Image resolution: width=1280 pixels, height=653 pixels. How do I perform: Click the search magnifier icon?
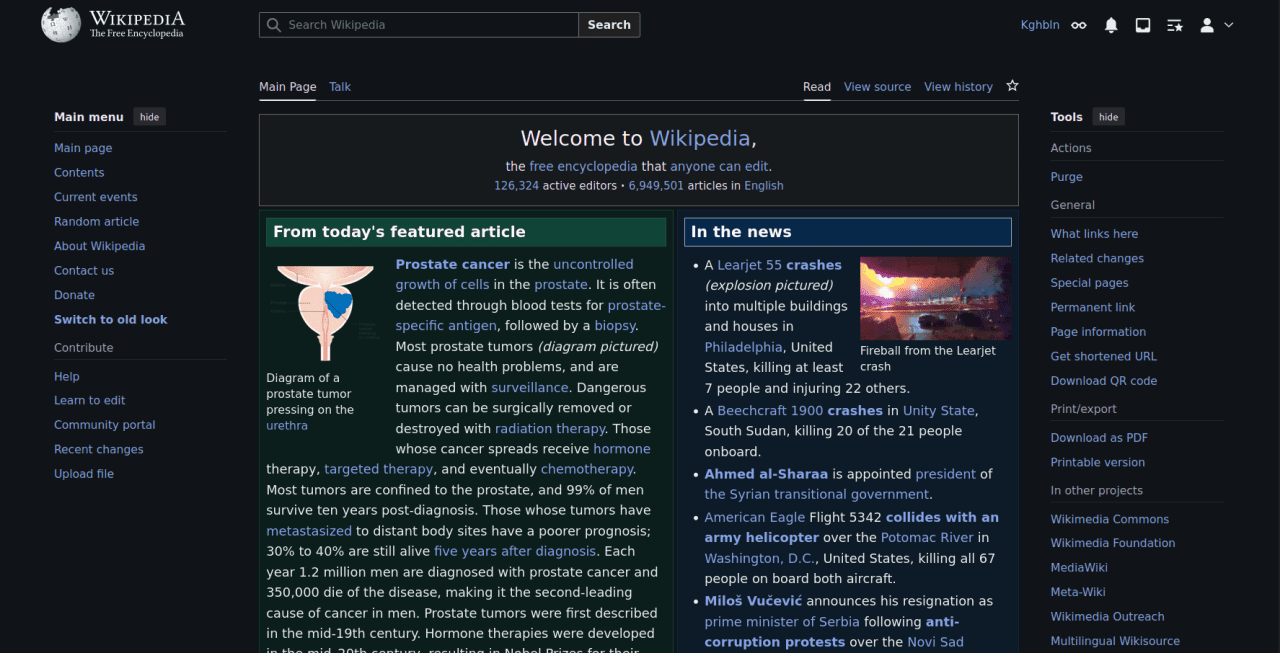click(x=272, y=25)
